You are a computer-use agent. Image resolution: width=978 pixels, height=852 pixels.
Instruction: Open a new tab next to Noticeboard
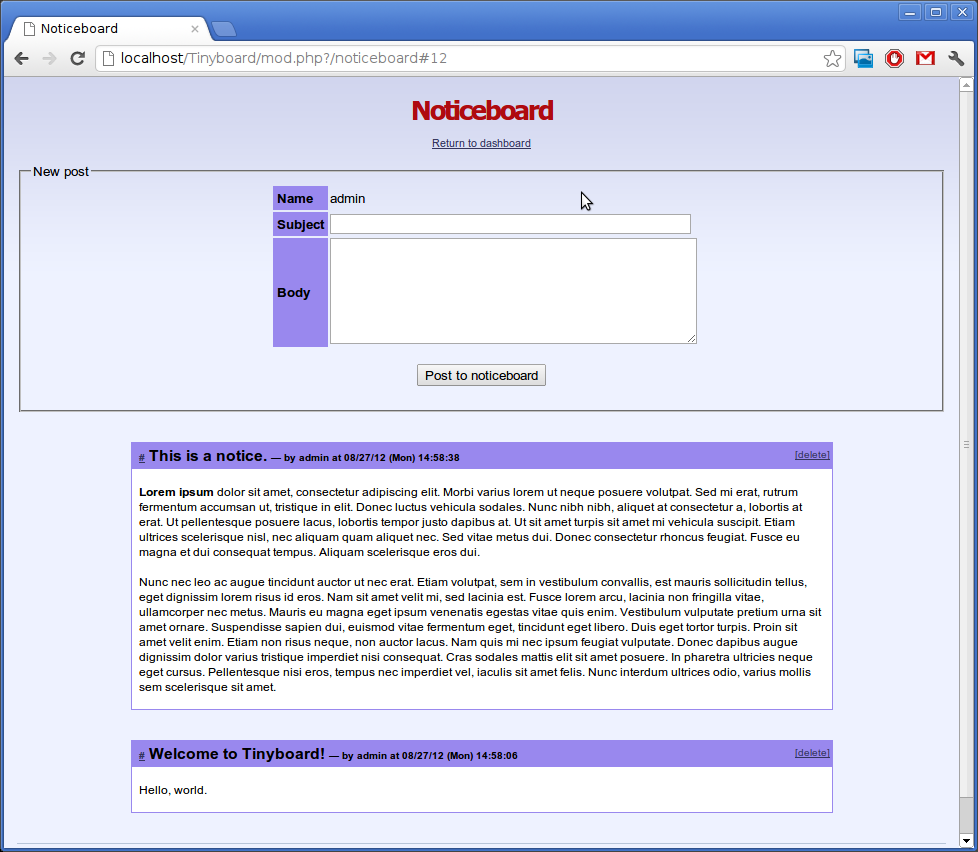[223, 29]
